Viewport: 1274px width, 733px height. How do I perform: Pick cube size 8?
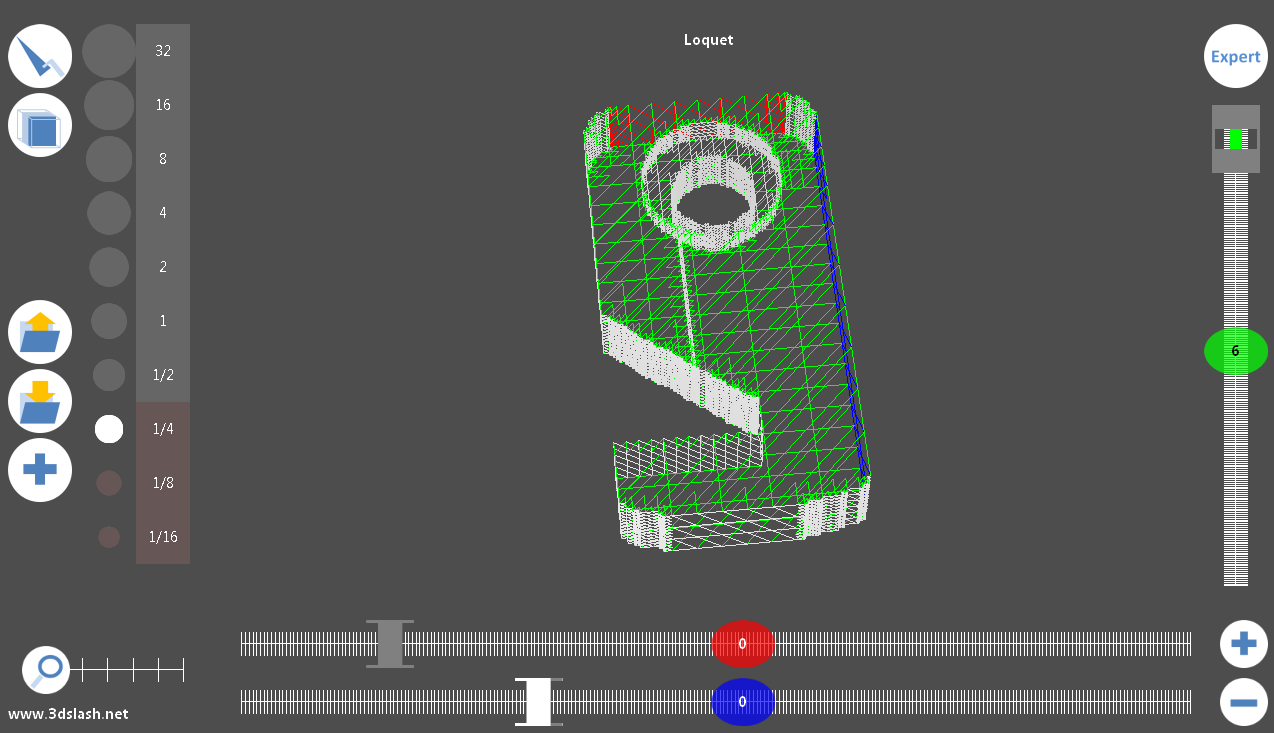162,159
